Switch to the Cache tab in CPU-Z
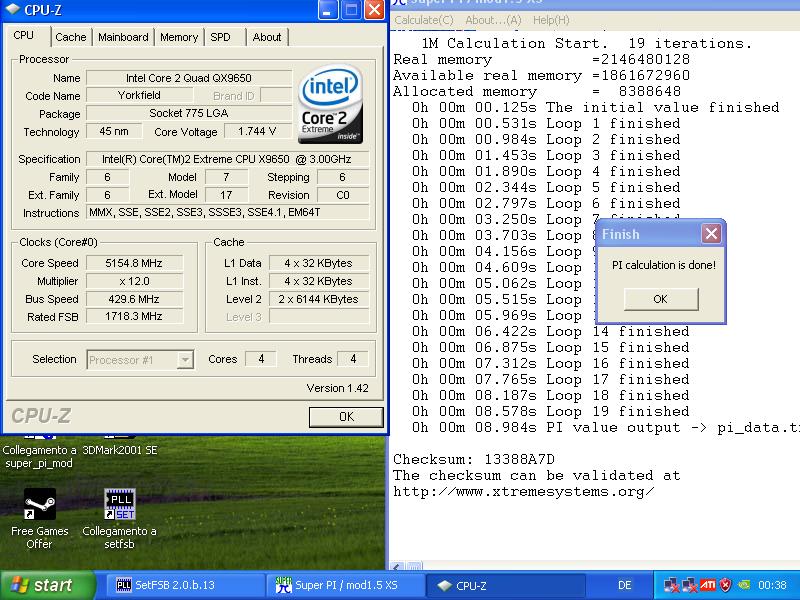Viewport: 800px width, 600px height. (x=70, y=37)
